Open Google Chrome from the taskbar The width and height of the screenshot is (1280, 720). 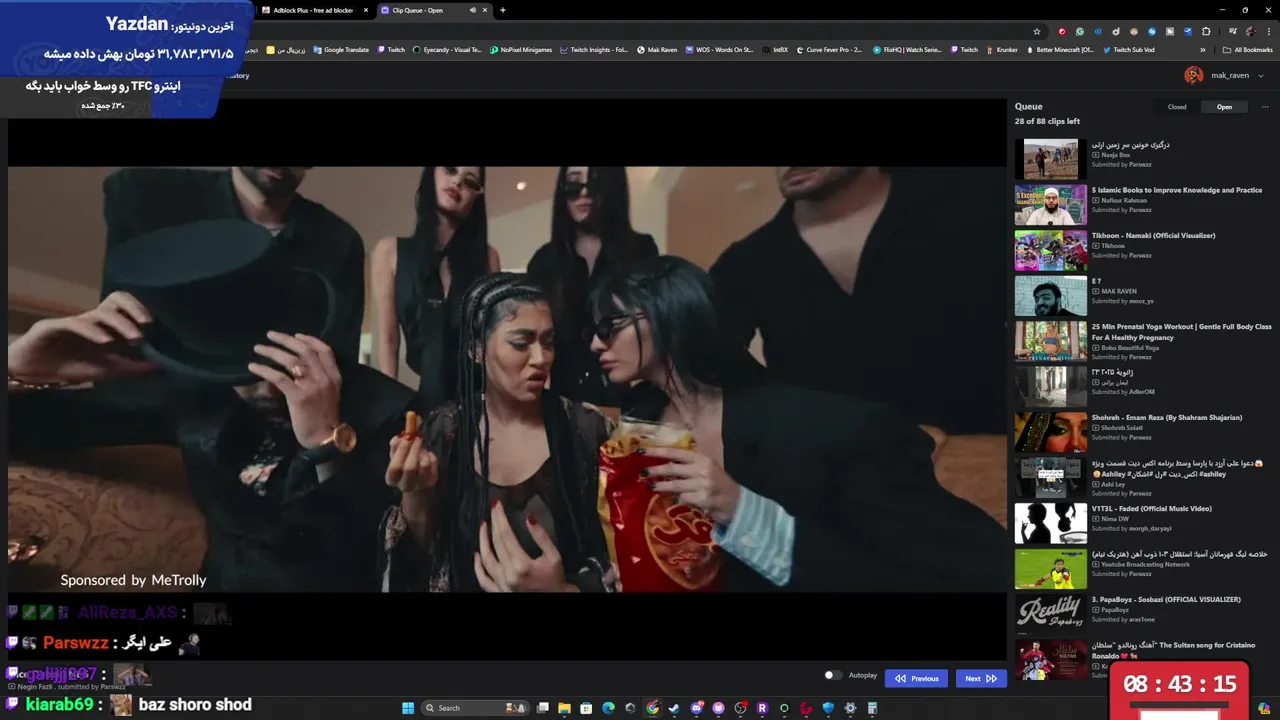(x=652, y=708)
